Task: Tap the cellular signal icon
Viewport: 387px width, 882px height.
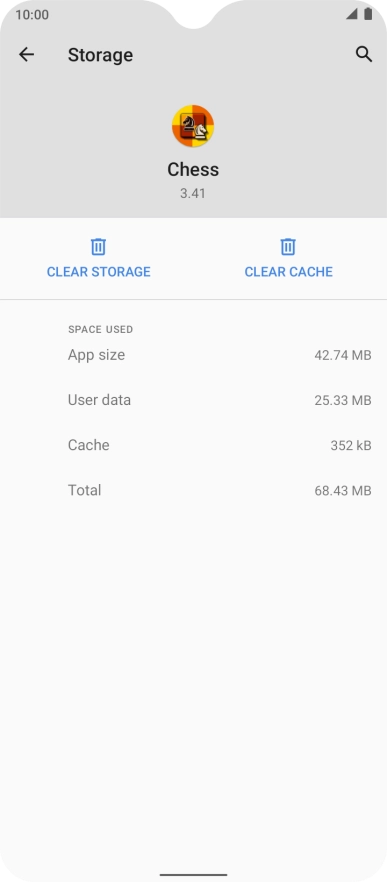Action: pos(352,14)
